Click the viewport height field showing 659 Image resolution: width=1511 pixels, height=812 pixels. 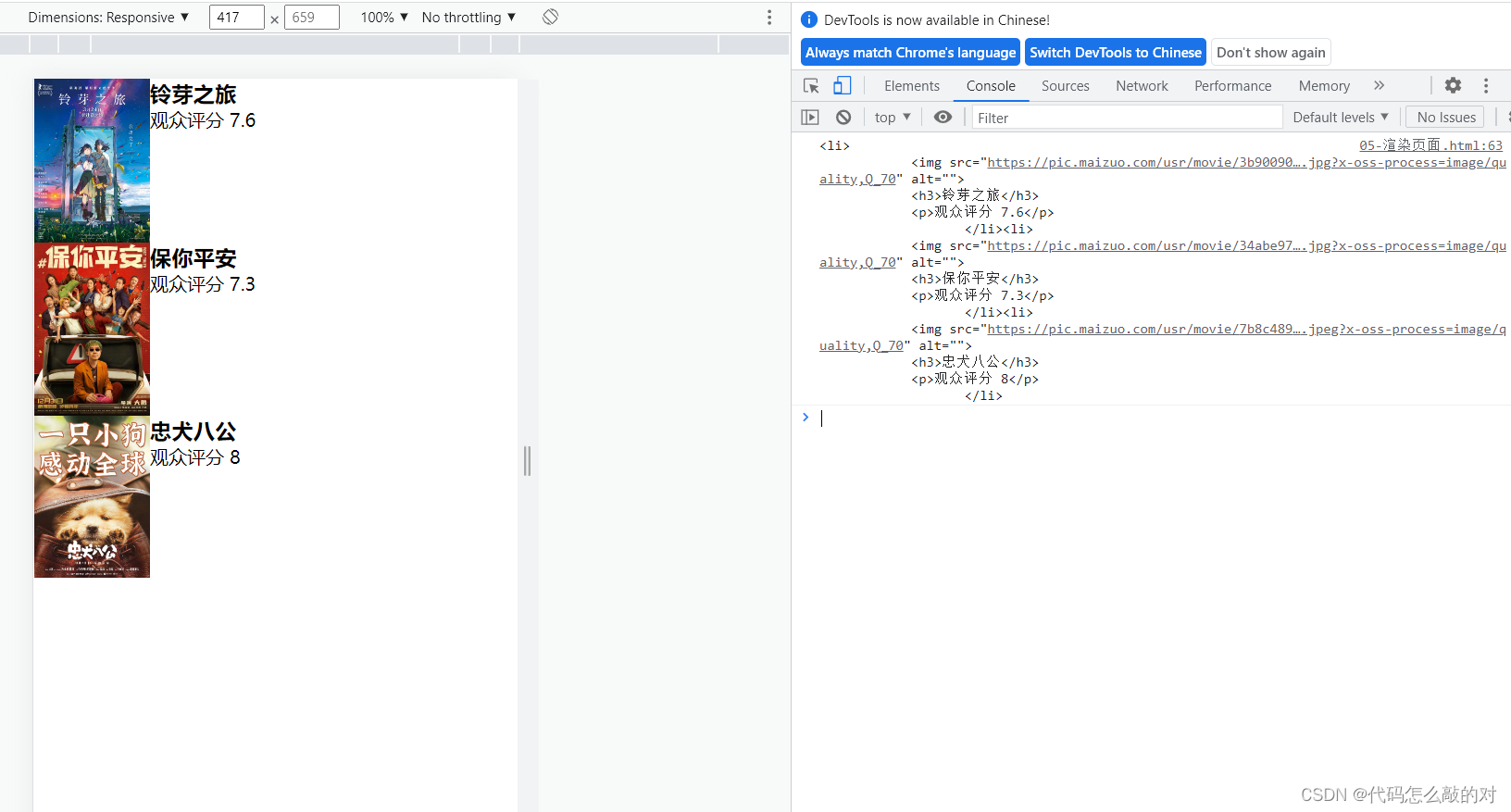click(x=311, y=18)
